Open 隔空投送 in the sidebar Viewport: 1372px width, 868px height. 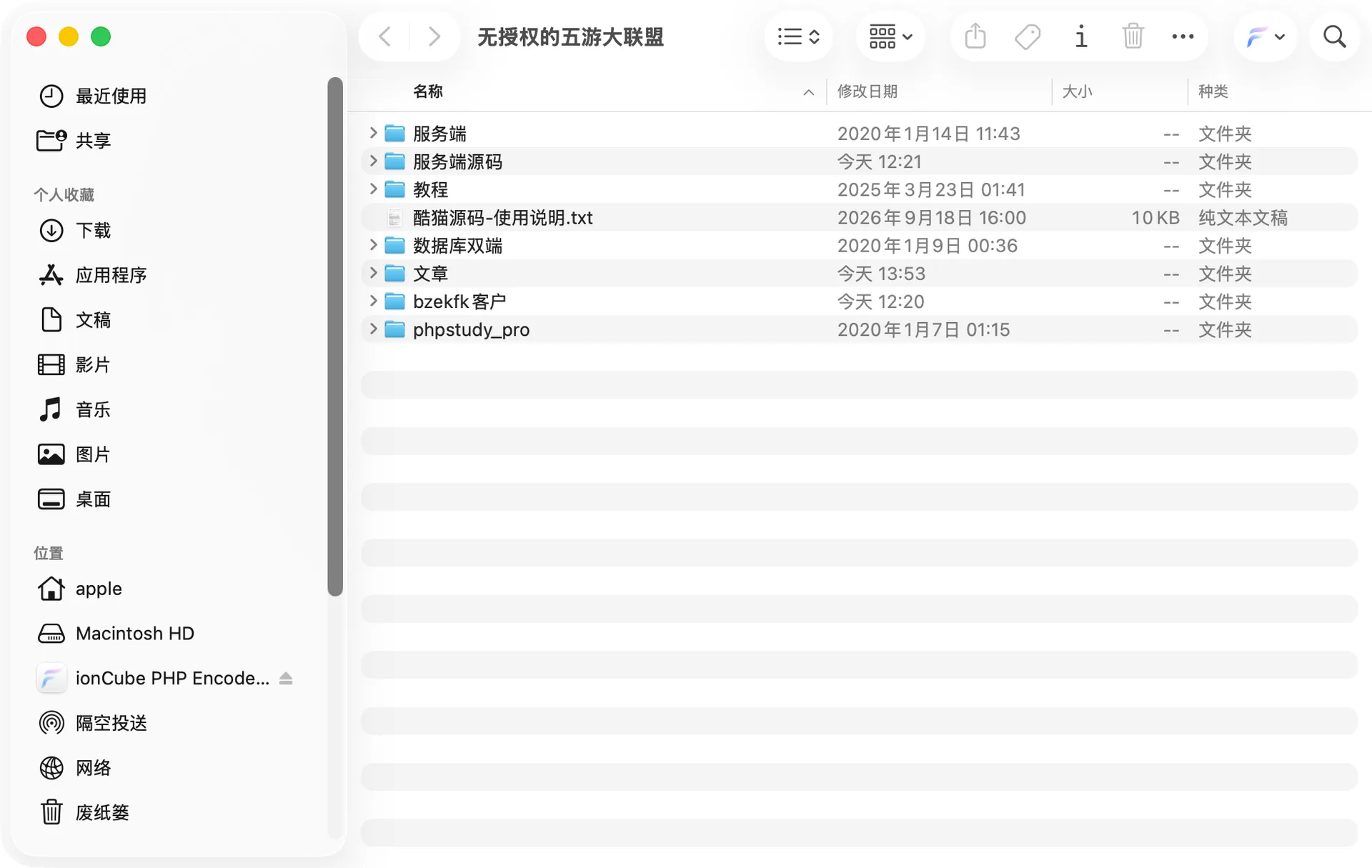tap(111, 723)
